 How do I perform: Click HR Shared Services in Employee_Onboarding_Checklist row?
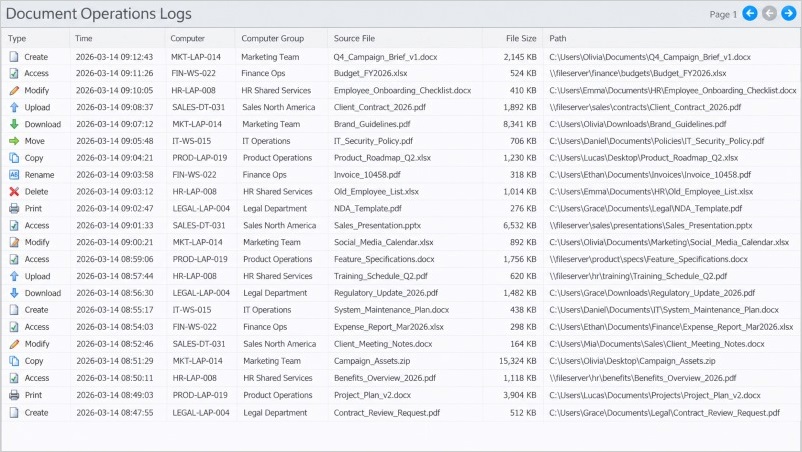pos(276,91)
